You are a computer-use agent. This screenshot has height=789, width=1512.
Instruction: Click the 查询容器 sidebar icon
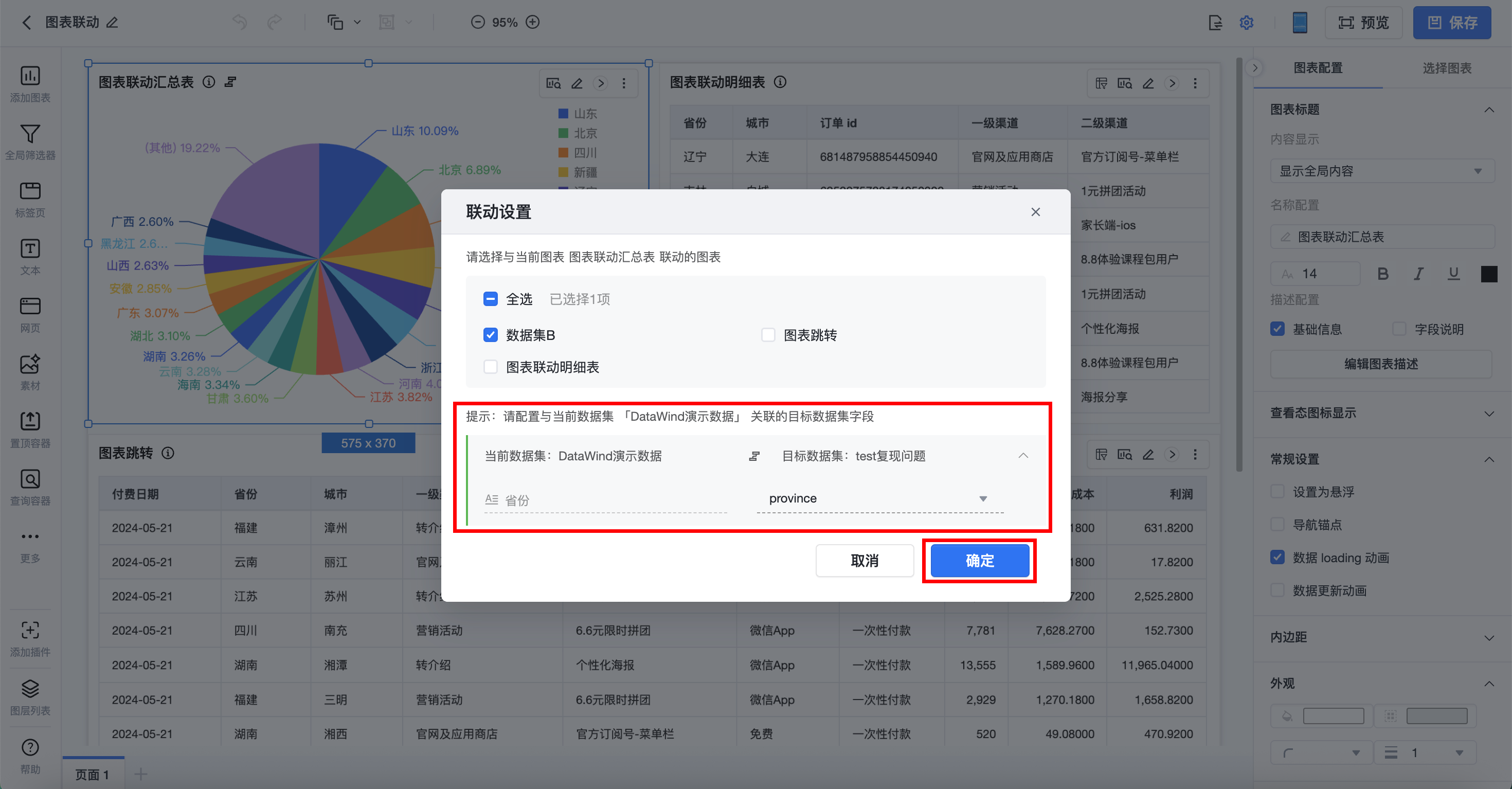[30, 479]
